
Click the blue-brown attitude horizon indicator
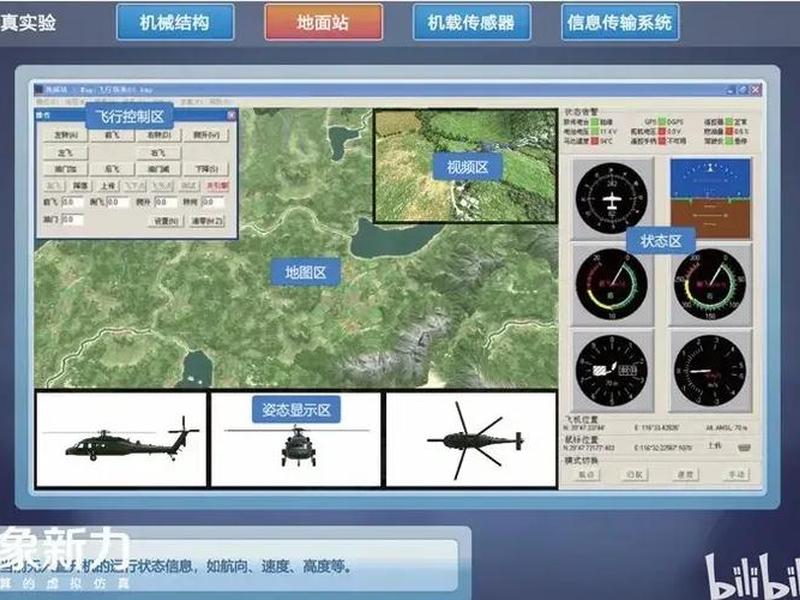[710, 198]
